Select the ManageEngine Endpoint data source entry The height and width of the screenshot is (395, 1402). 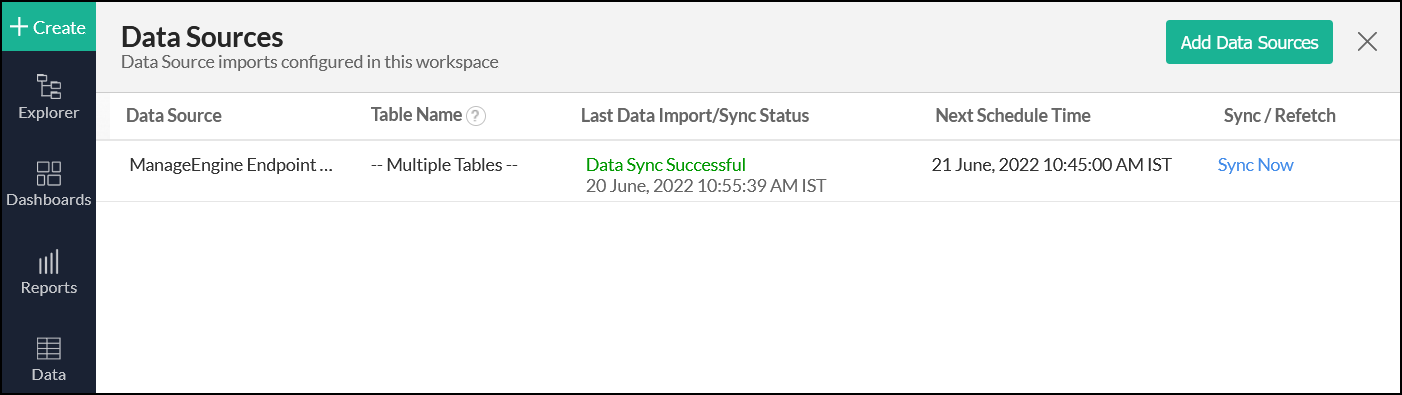click(231, 165)
